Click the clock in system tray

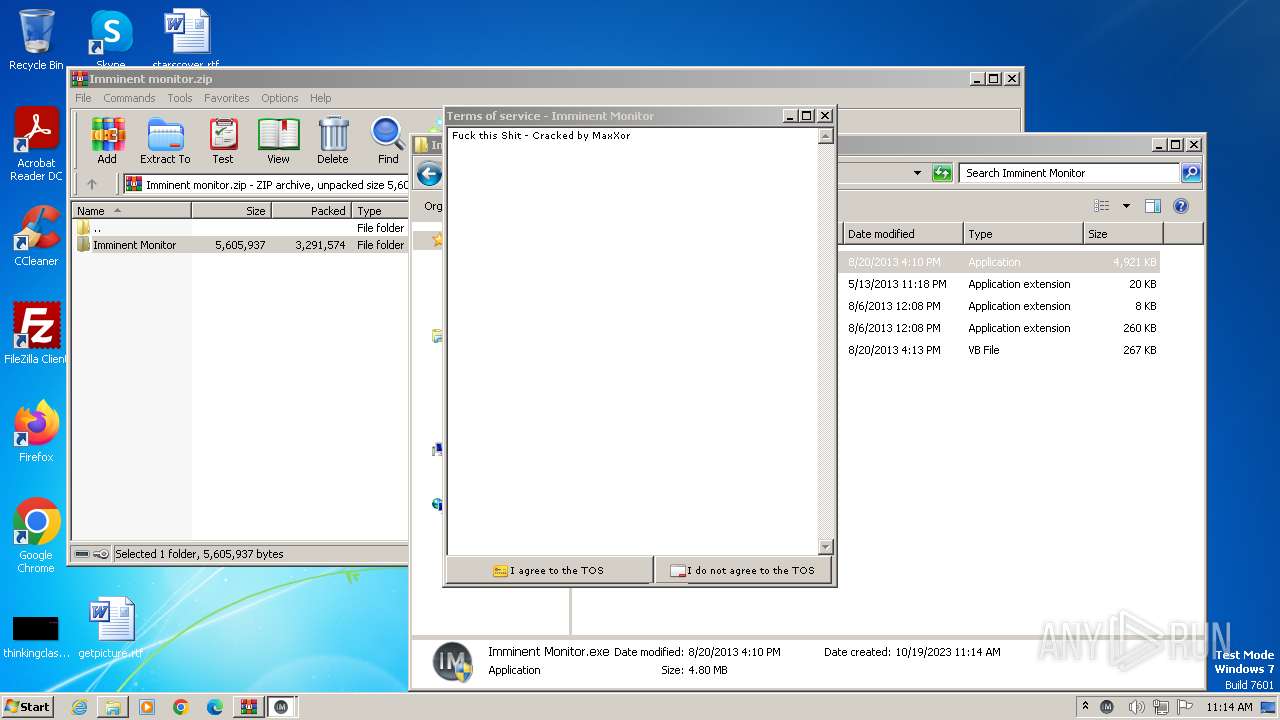[x=1229, y=707]
